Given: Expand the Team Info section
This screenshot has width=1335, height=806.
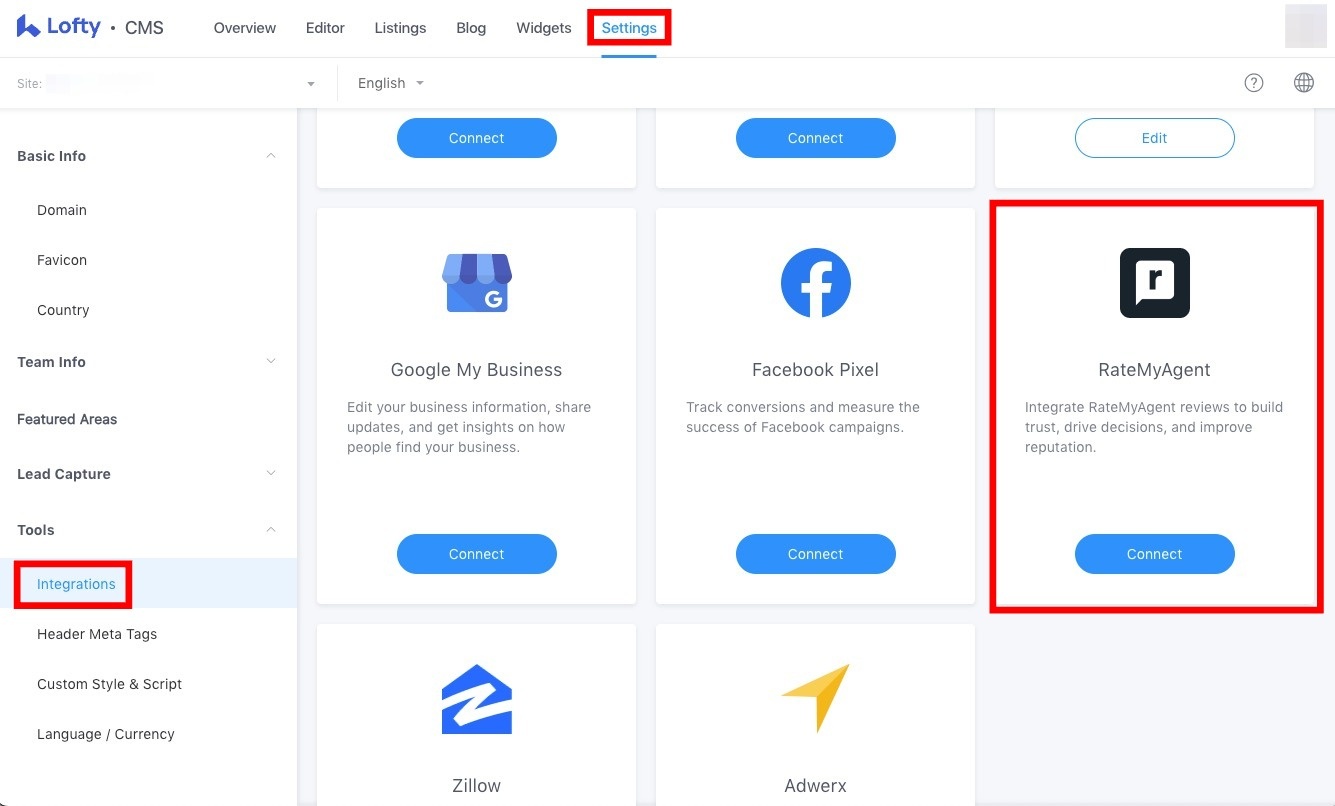Looking at the screenshot, I should (271, 362).
